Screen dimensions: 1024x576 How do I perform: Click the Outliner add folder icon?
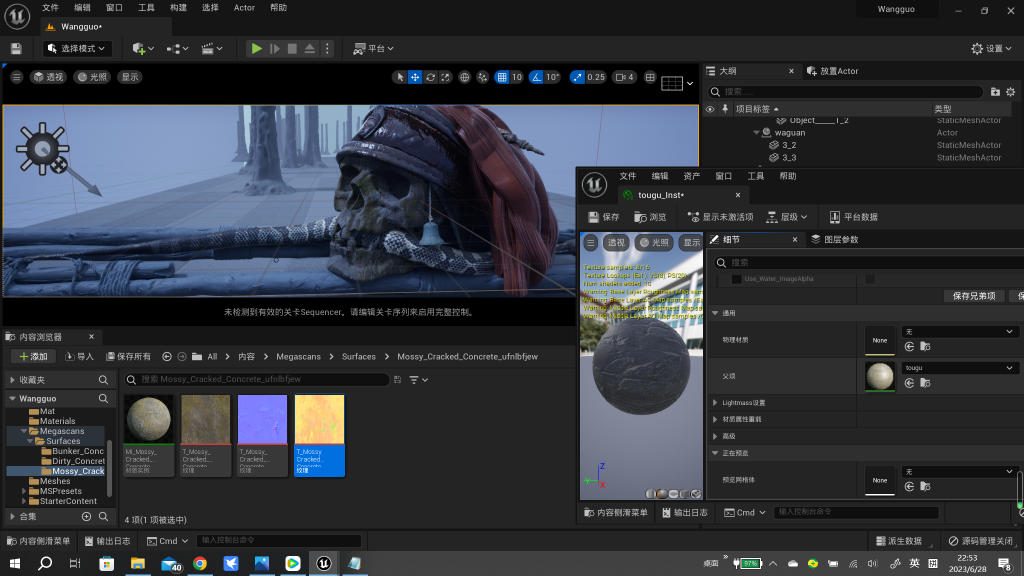(x=995, y=92)
